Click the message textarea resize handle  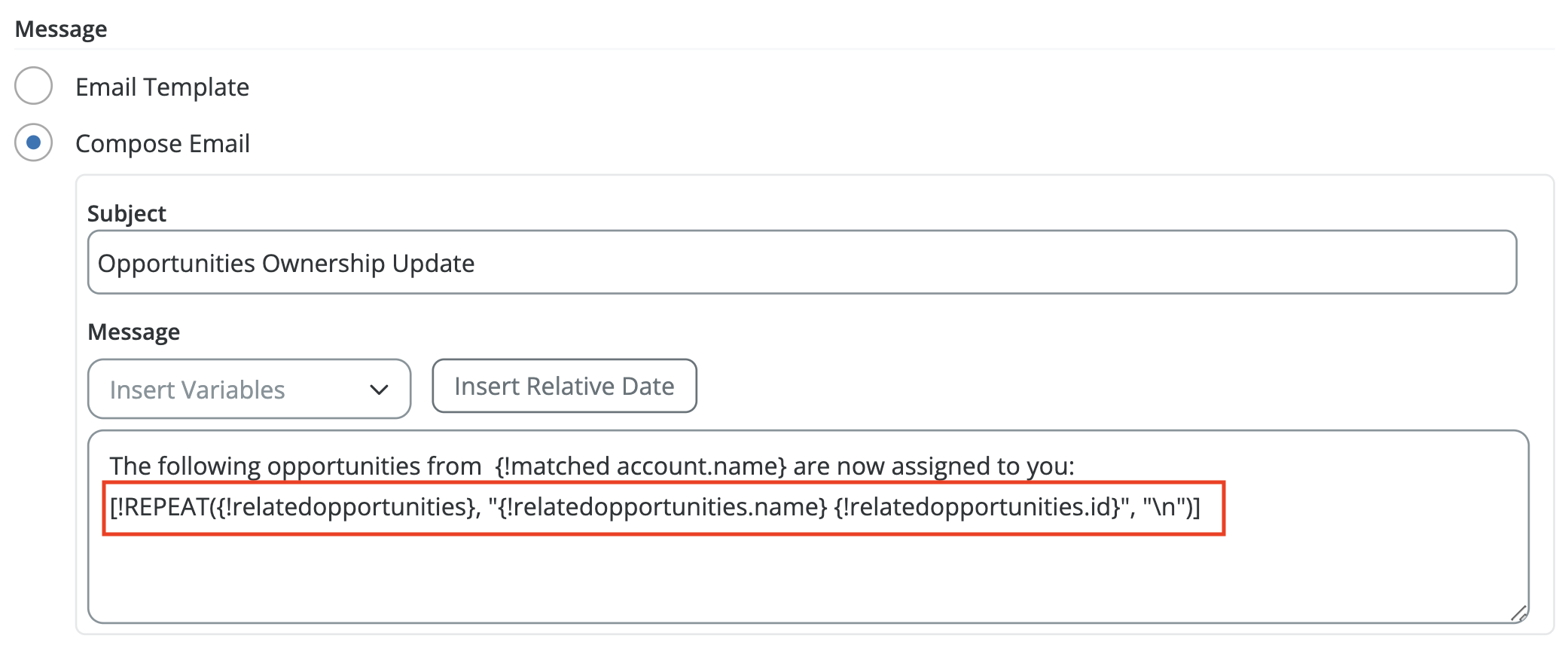click(1518, 614)
